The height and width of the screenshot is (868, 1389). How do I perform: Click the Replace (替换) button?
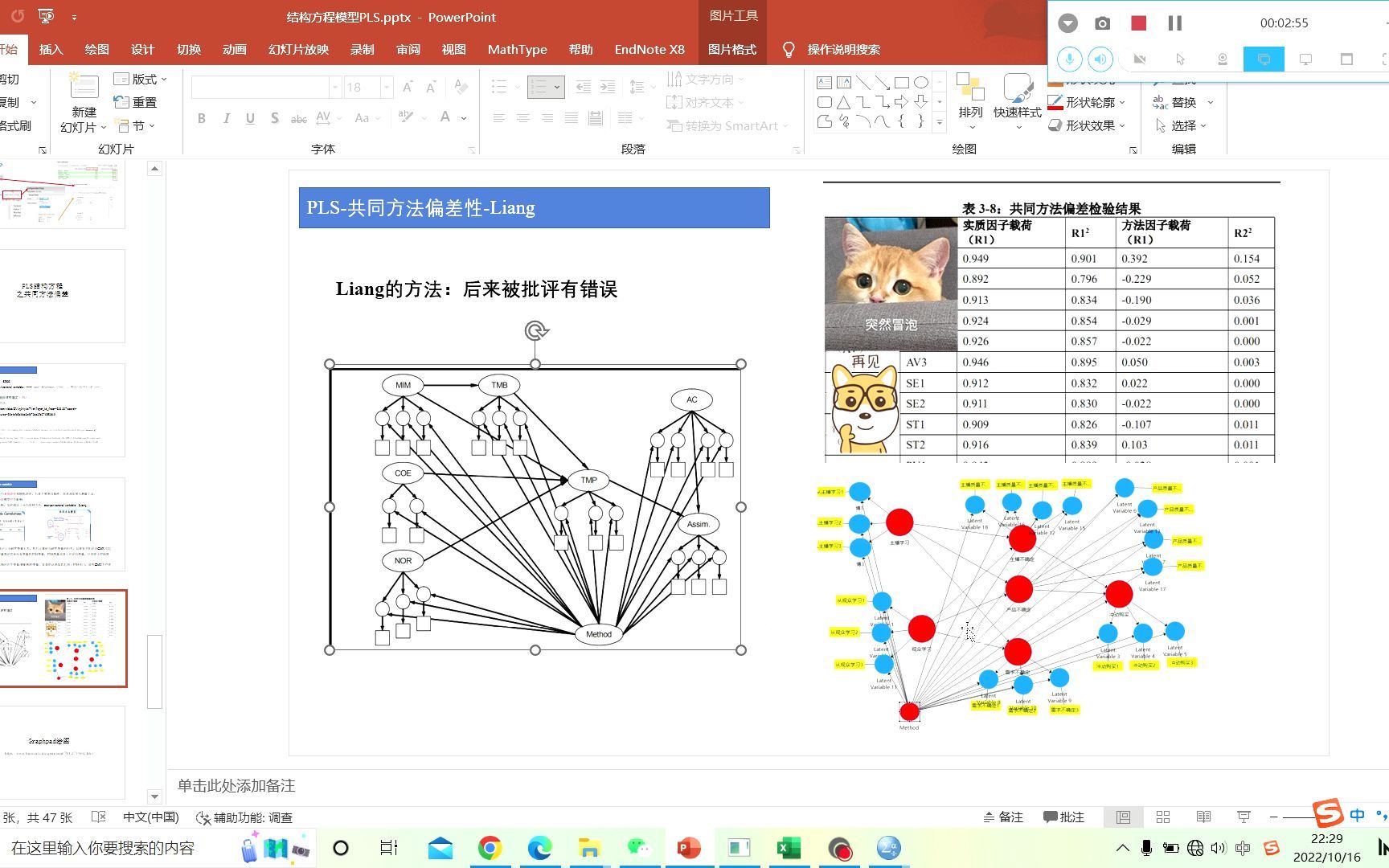click(x=1175, y=102)
